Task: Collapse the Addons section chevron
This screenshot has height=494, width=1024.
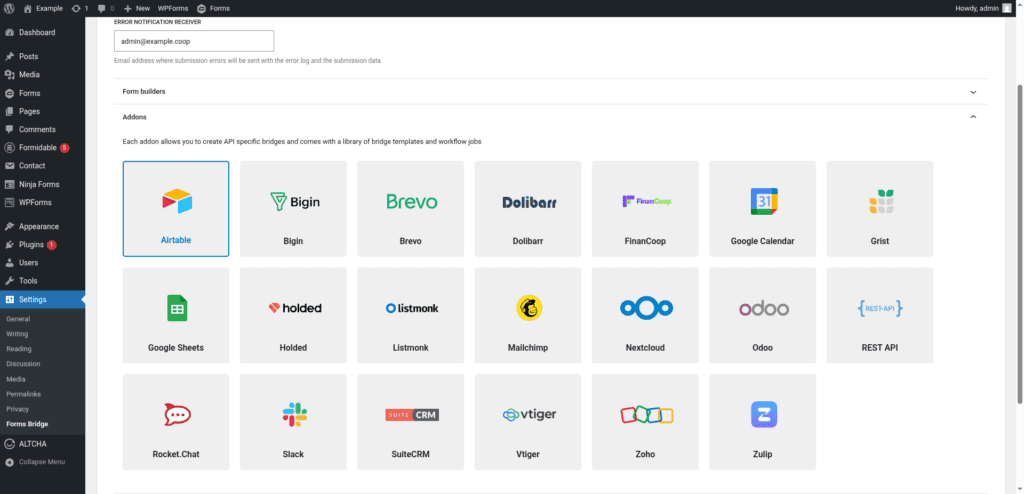Action: [973, 117]
